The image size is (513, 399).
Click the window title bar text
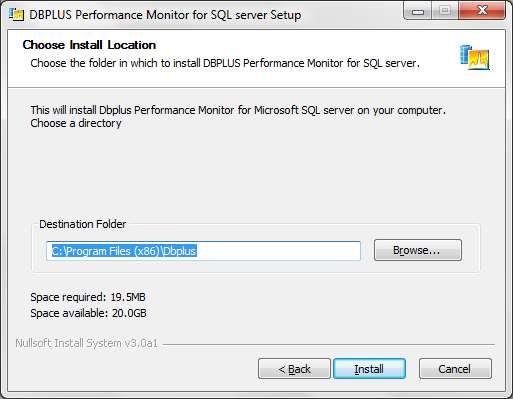165,15
